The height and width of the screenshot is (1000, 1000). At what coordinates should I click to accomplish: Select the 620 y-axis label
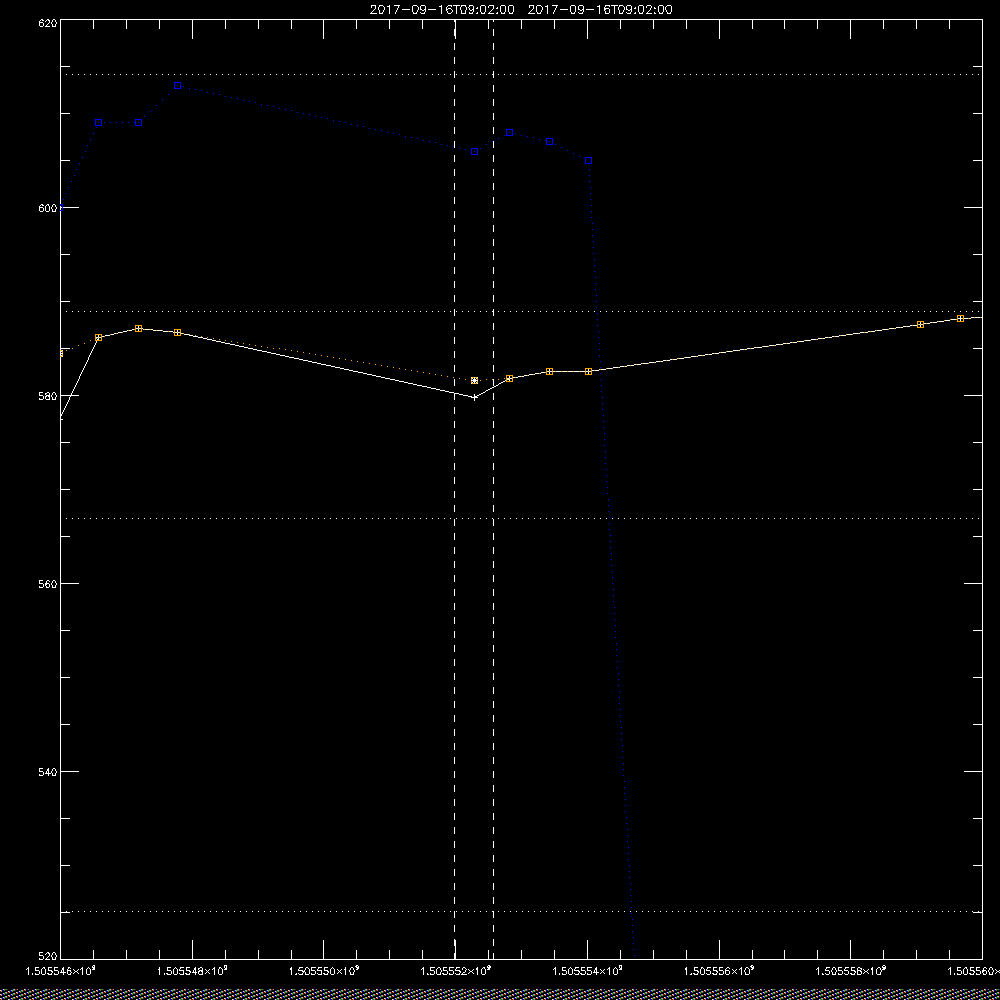pyautogui.click(x=48, y=22)
